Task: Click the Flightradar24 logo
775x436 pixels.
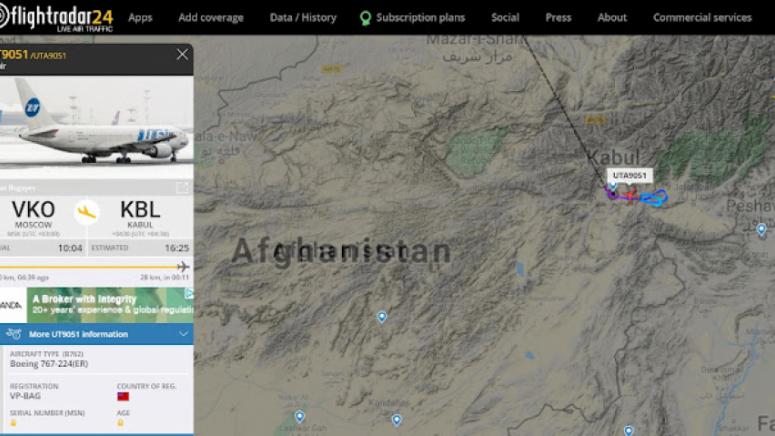Action: click(x=56, y=18)
